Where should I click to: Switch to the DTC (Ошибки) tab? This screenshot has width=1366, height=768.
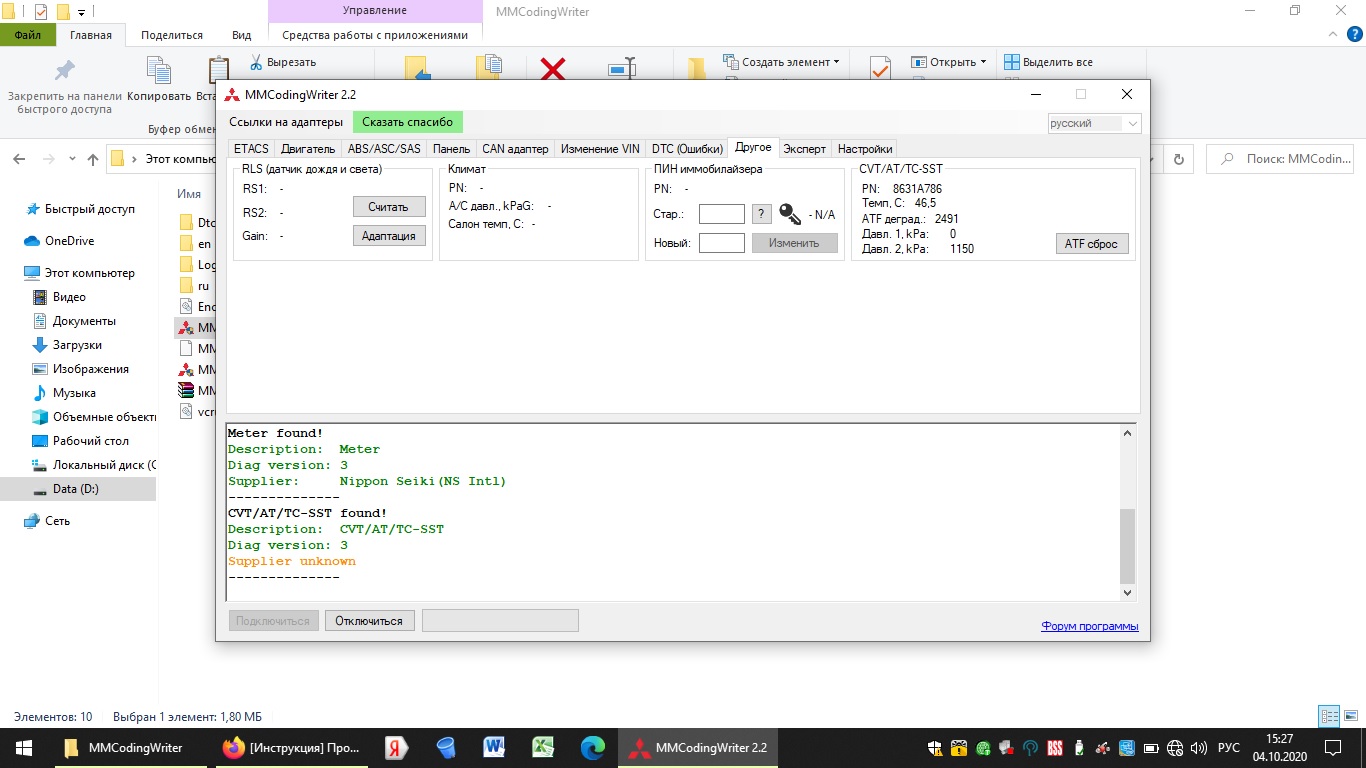[x=687, y=149]
